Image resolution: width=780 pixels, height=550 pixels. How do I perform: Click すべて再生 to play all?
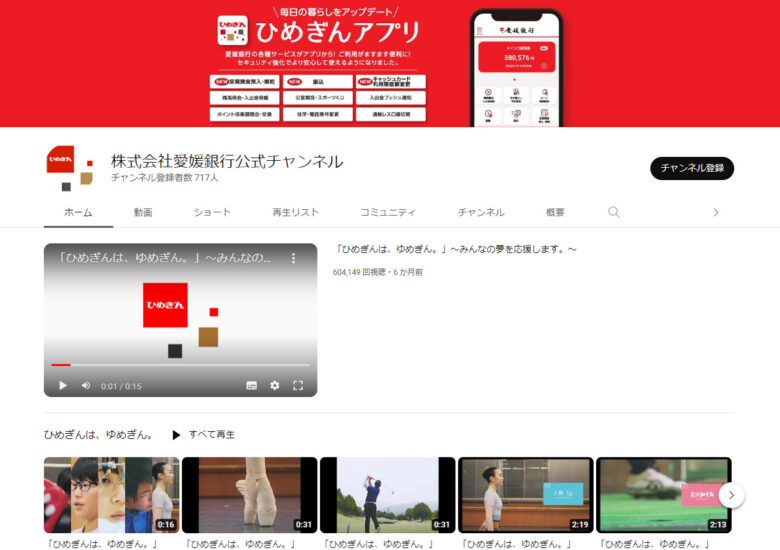203,435
